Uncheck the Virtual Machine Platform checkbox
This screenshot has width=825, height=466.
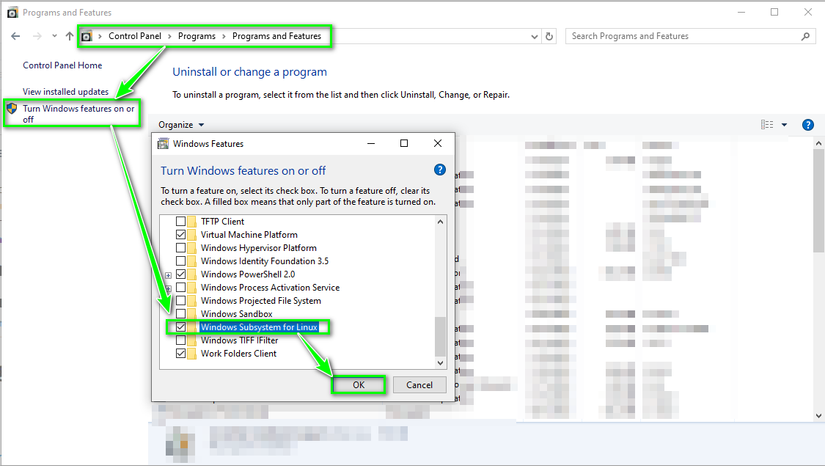[x=180, y=235]
